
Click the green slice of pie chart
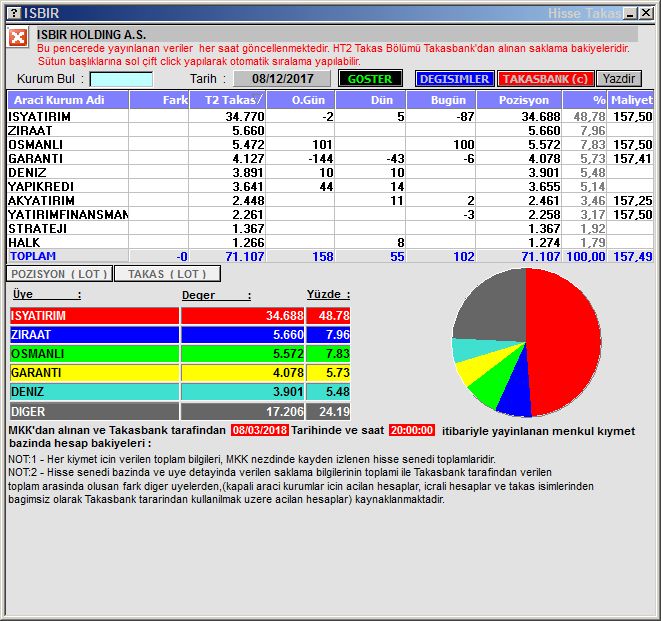click(495, 379)
